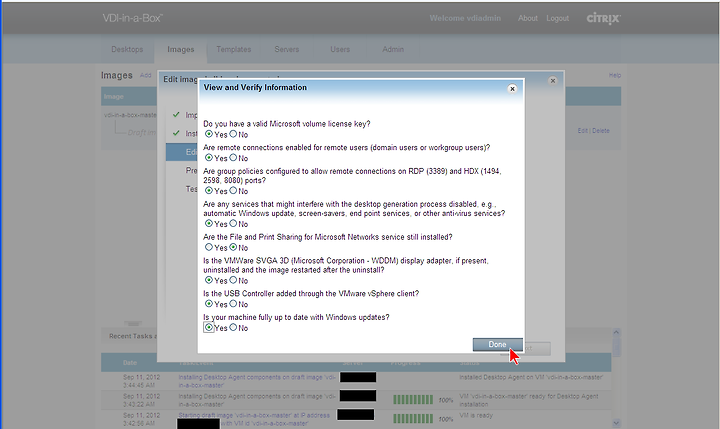Viewport: 720px width, 429px height.
Task: Click the 'Welcome vdiadmin' text
Action: coord(465,18)
